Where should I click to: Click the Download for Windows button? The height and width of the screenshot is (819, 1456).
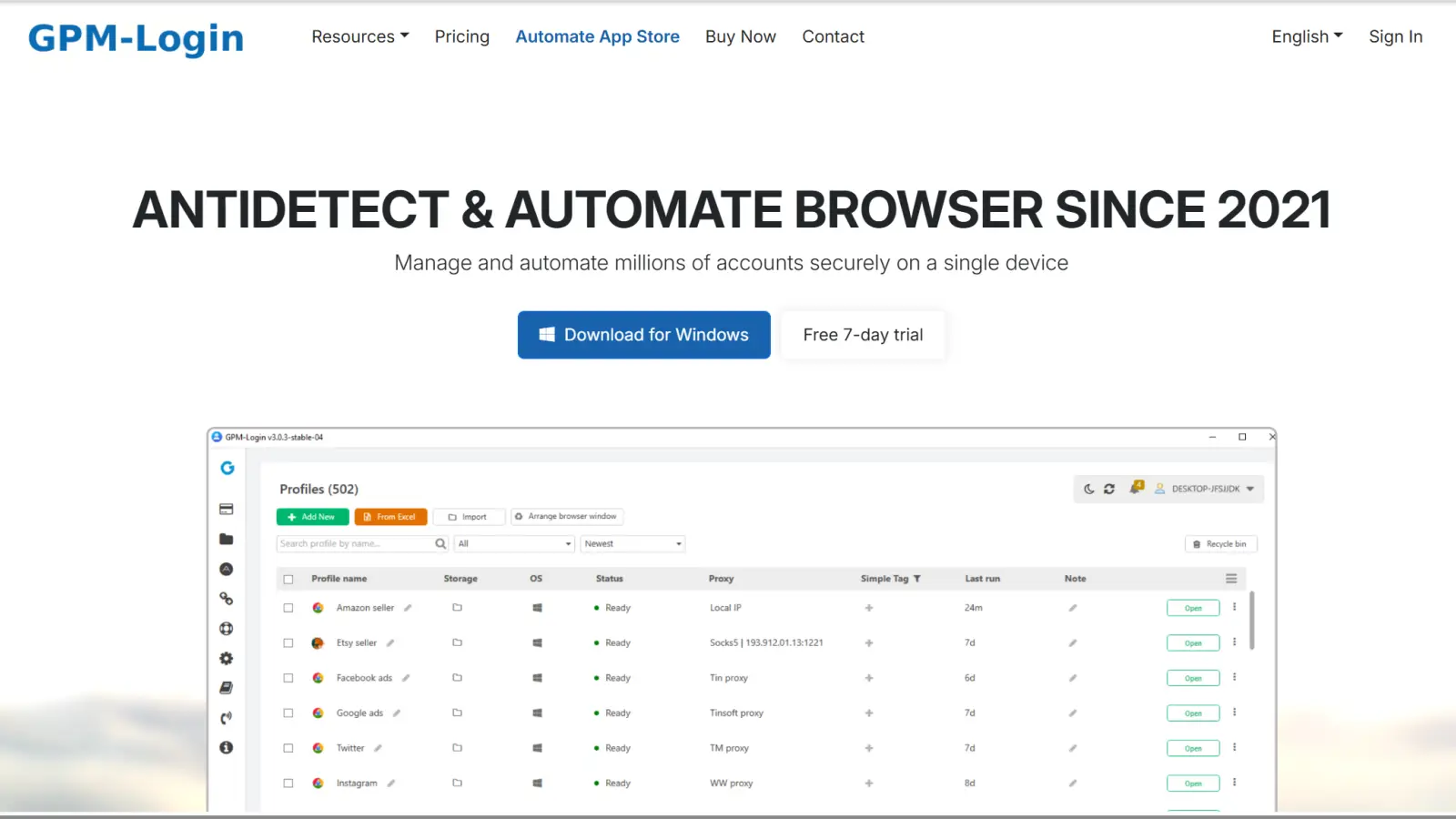[x=643, y=335]
